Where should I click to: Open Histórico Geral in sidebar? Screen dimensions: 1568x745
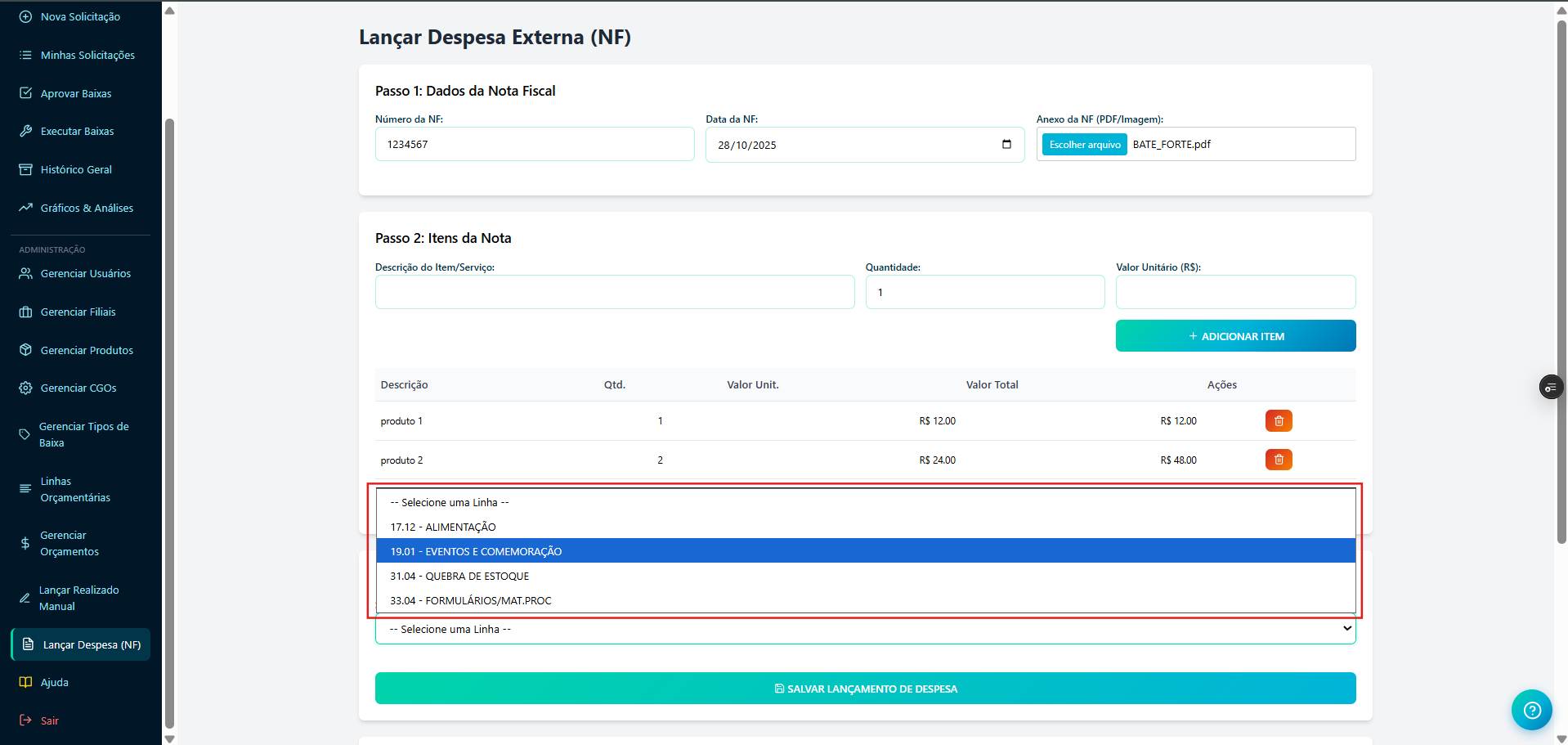tap(76, 170)
